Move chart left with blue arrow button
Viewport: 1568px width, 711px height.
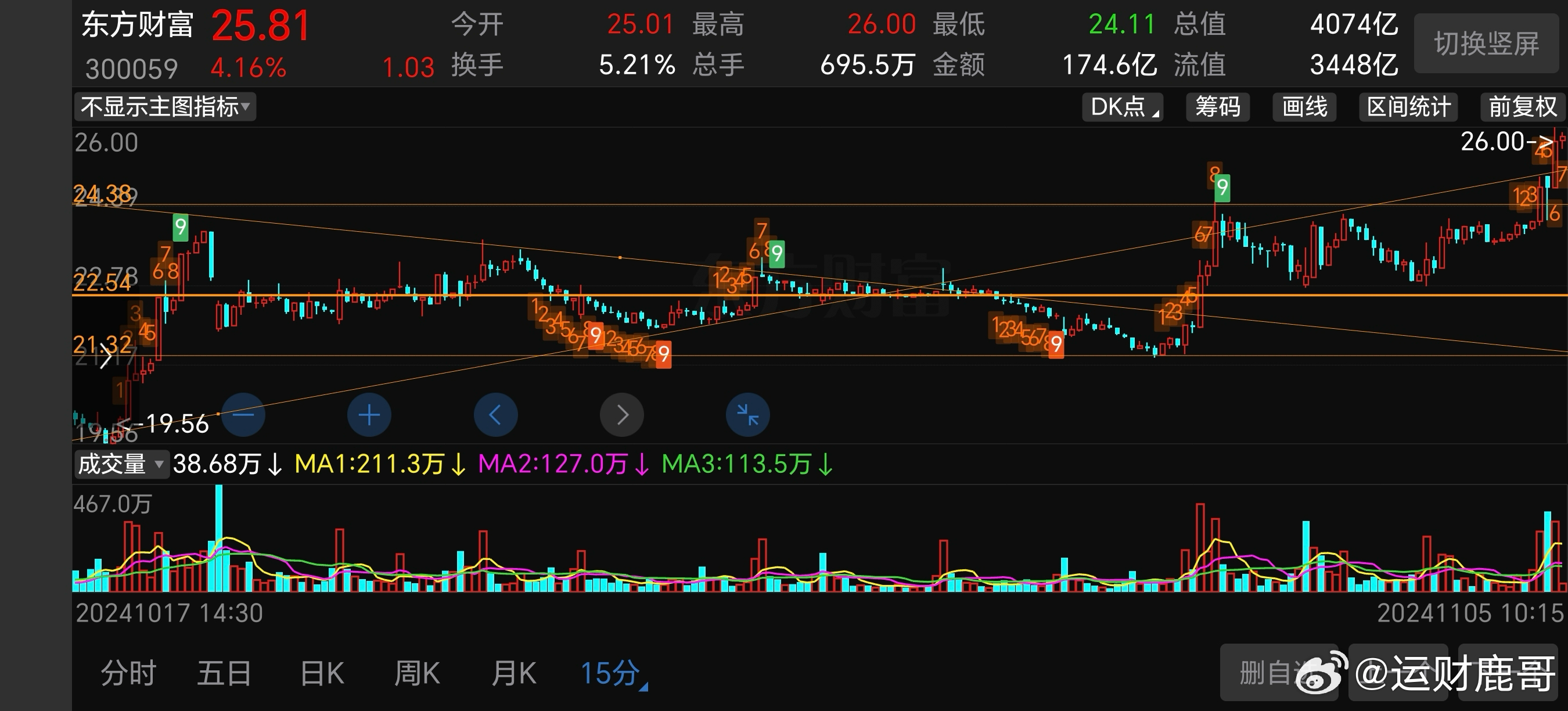pyautogui.click(x=495, y=415)
